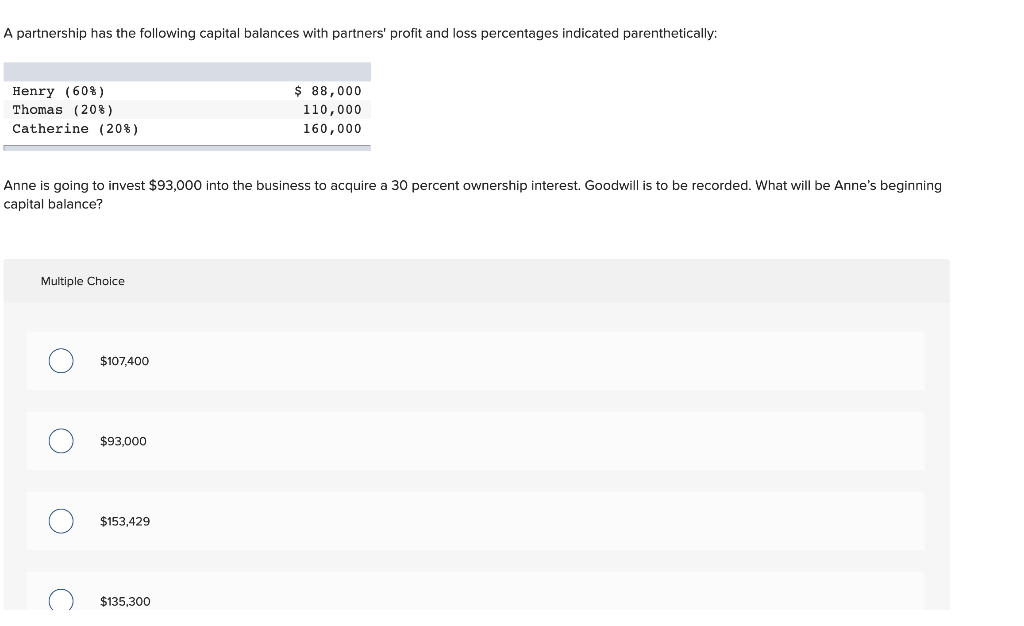Click the $107,400 answer label text
Image resolution: width=1024 pixels, height=626 pixels.
click(x=124, y=361)
